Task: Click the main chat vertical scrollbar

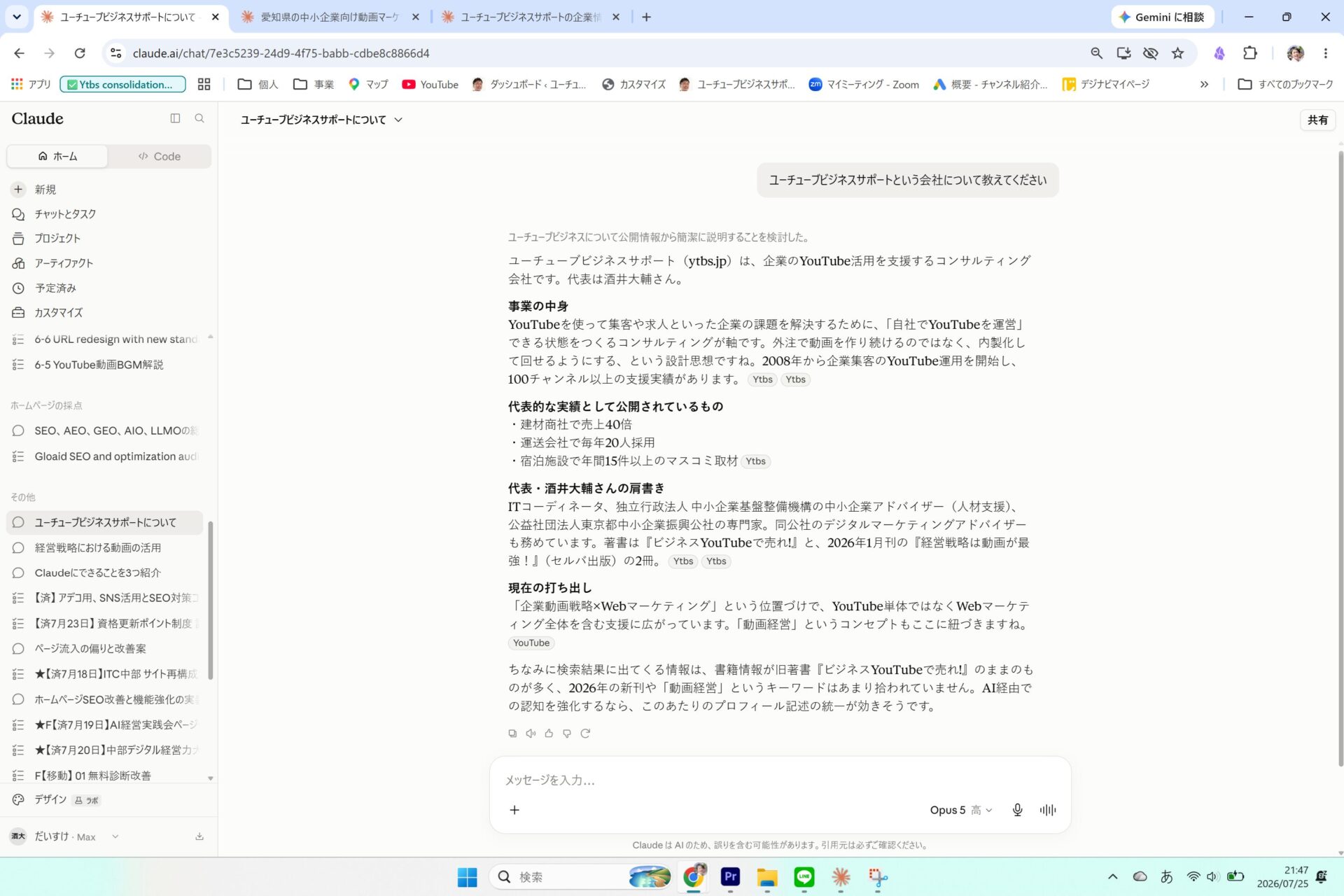Action: [x=1340, y=458]
